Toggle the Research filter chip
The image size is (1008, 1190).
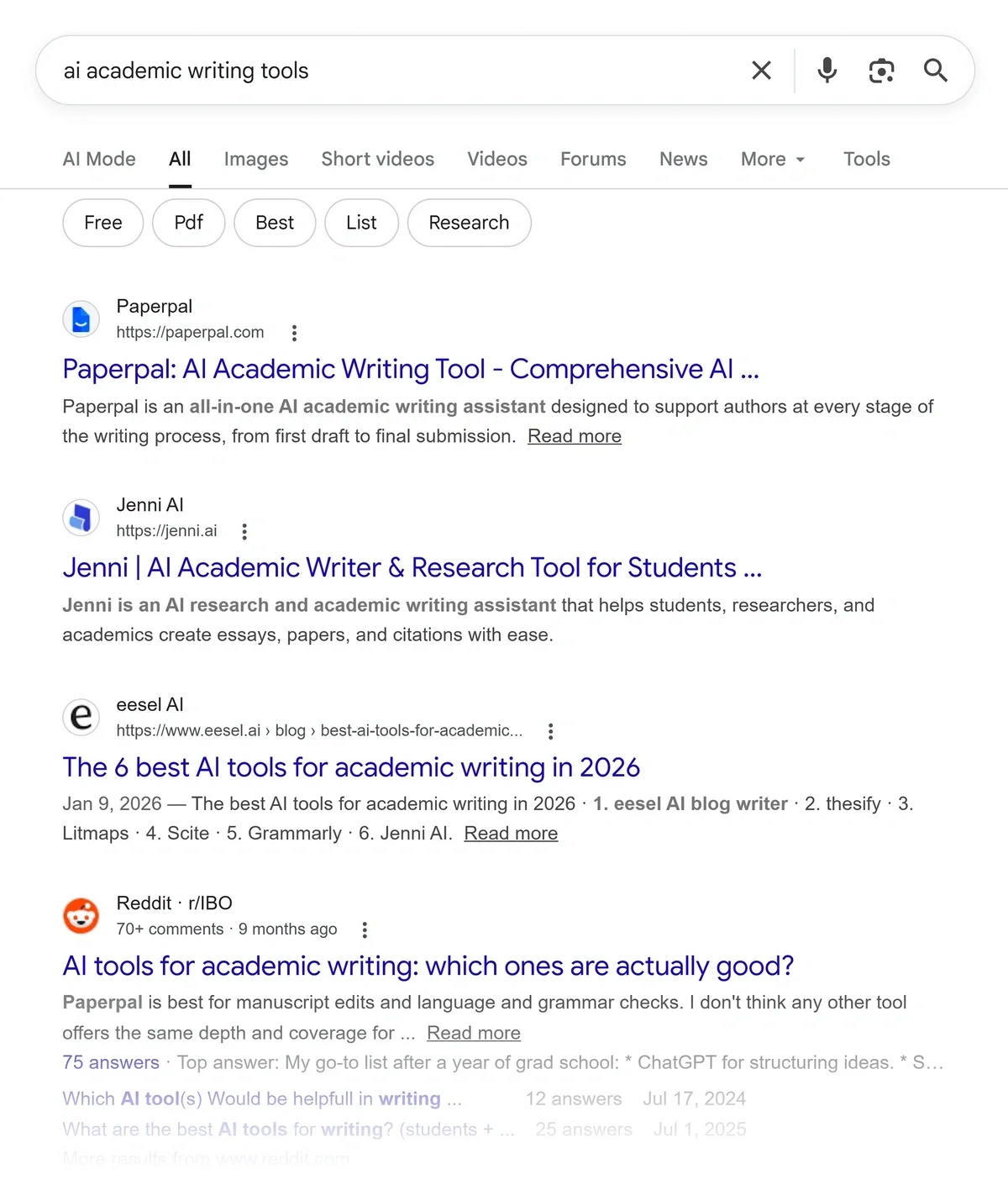pos(469,223)
